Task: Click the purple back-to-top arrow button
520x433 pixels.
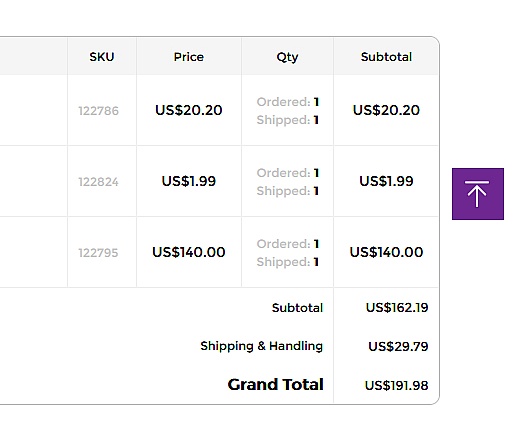Action: pos(478,194)
